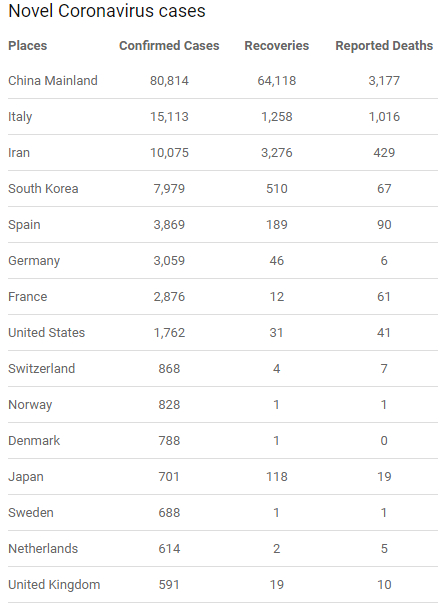This screenshot has width=445, height=608.
Task: Select the Confirmed Cases column header
Action: point(169,46)
